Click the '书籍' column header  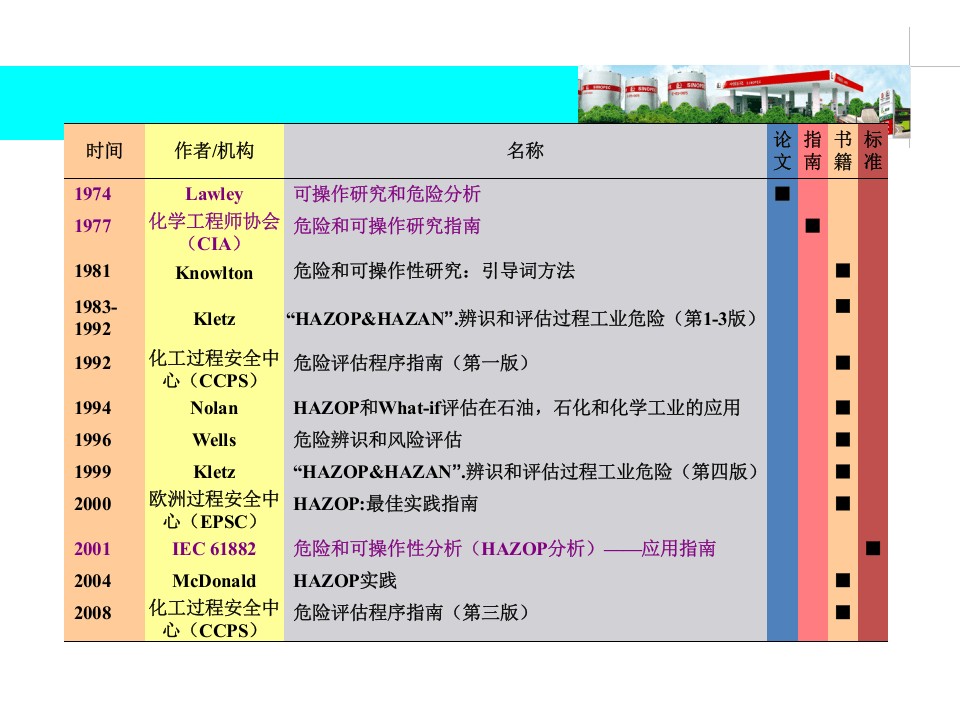(842, 151)
